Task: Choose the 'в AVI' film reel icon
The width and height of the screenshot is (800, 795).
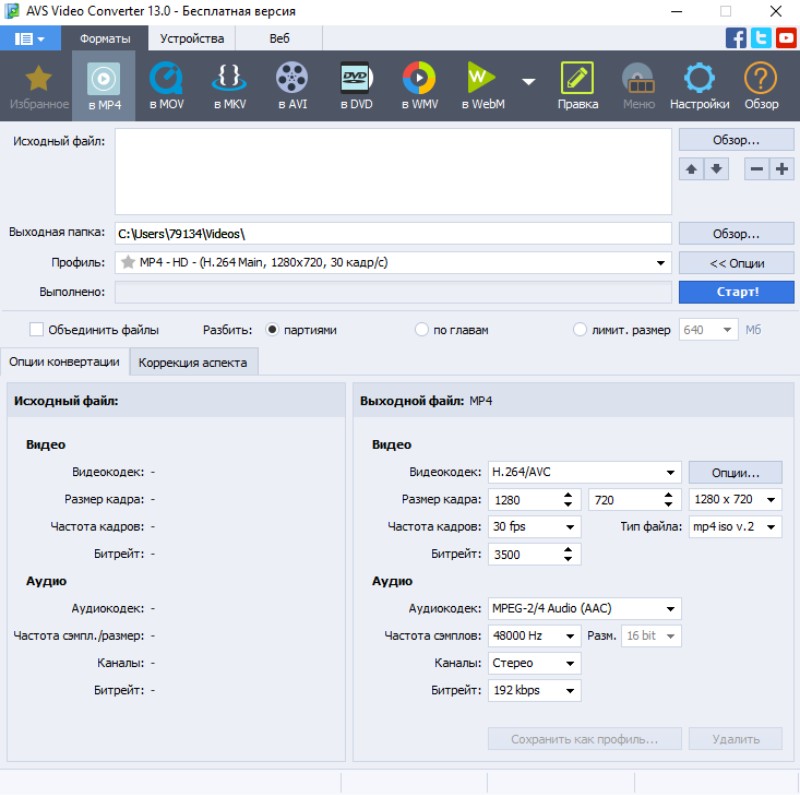Action: point(292,78)
